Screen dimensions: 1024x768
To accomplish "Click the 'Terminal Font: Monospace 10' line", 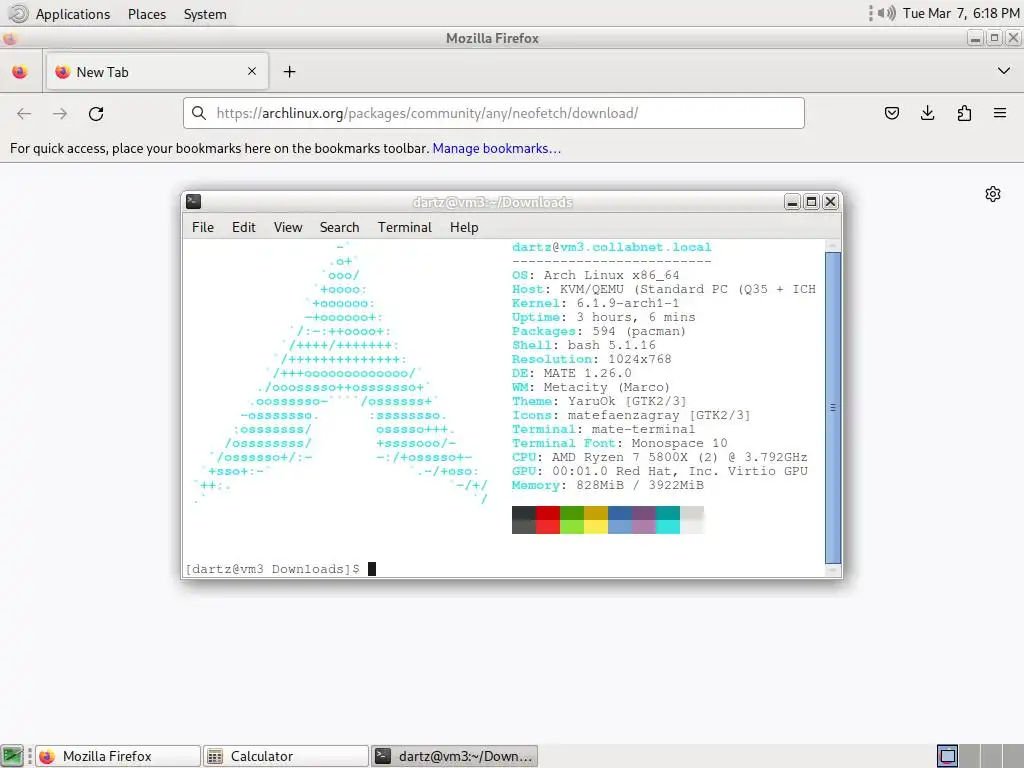I will pos(619,443).
